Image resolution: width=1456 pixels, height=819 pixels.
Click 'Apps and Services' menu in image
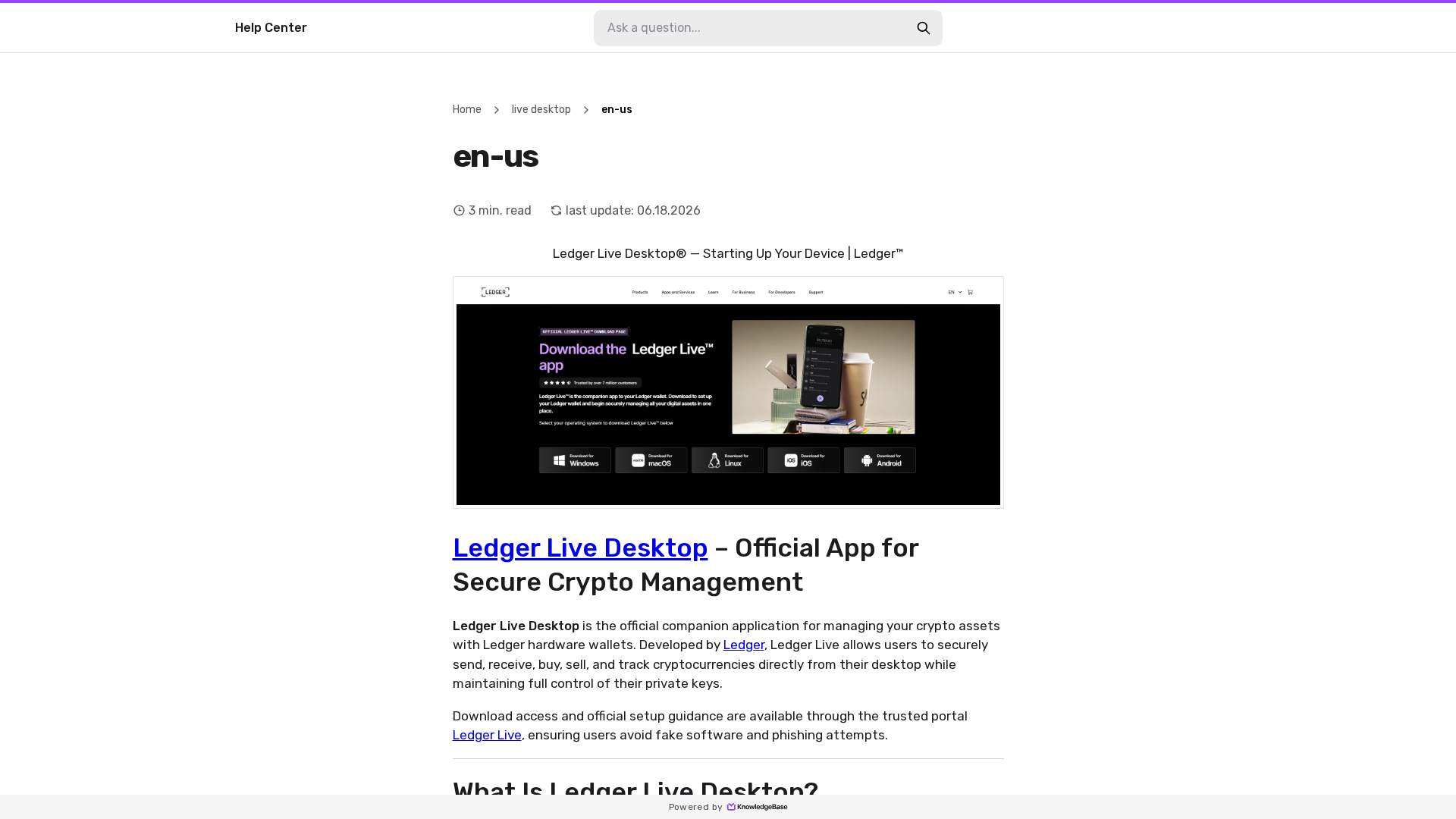point(678,292)
